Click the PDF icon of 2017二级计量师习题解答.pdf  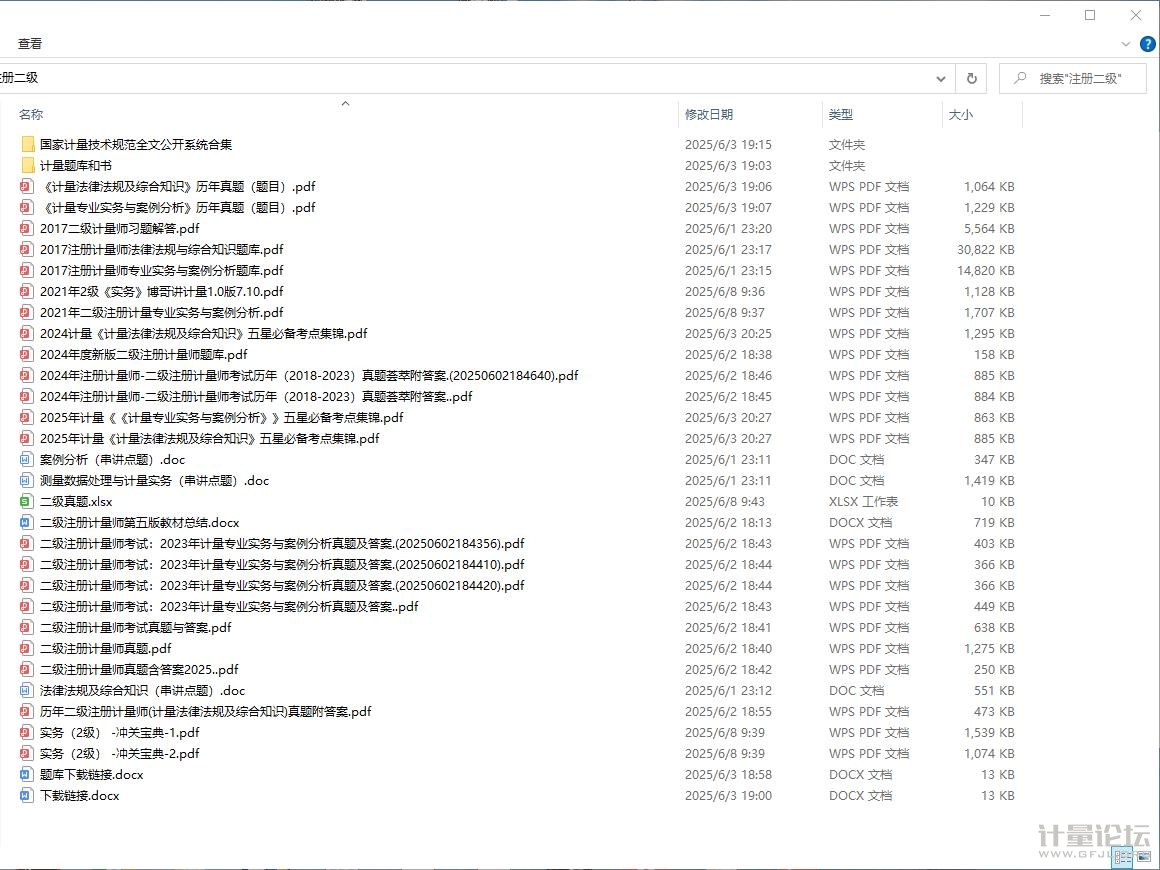[27, 228]
